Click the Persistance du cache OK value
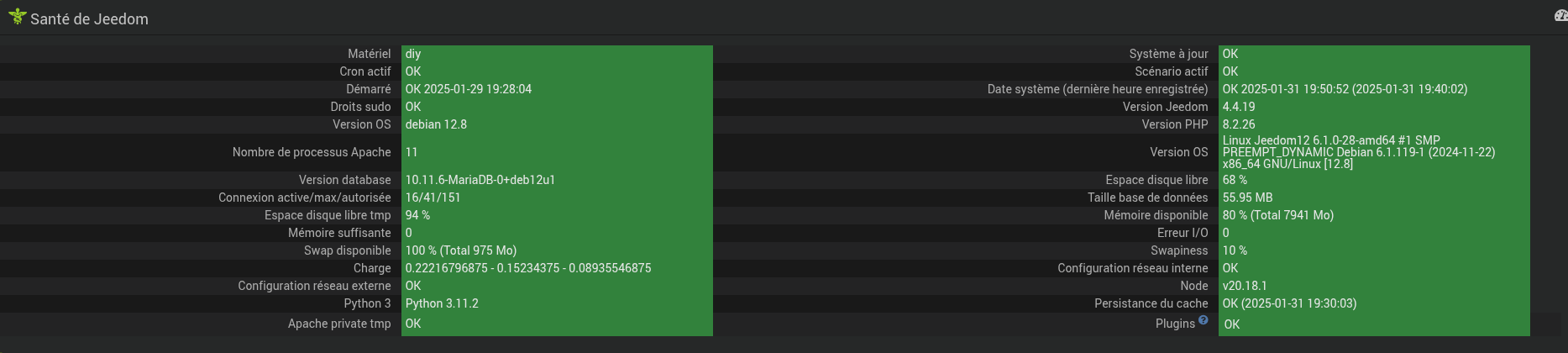 [x=1289, y=303]
